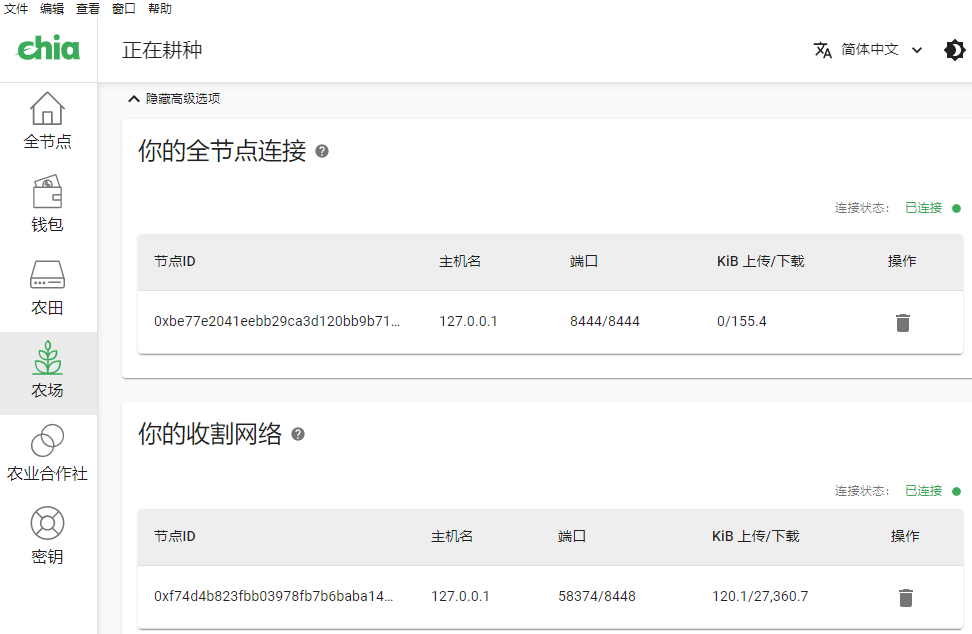Viewport: 972px width, 634px height.
Task: Click 节点ID header in full node table
Action: (x=175, y=262)
